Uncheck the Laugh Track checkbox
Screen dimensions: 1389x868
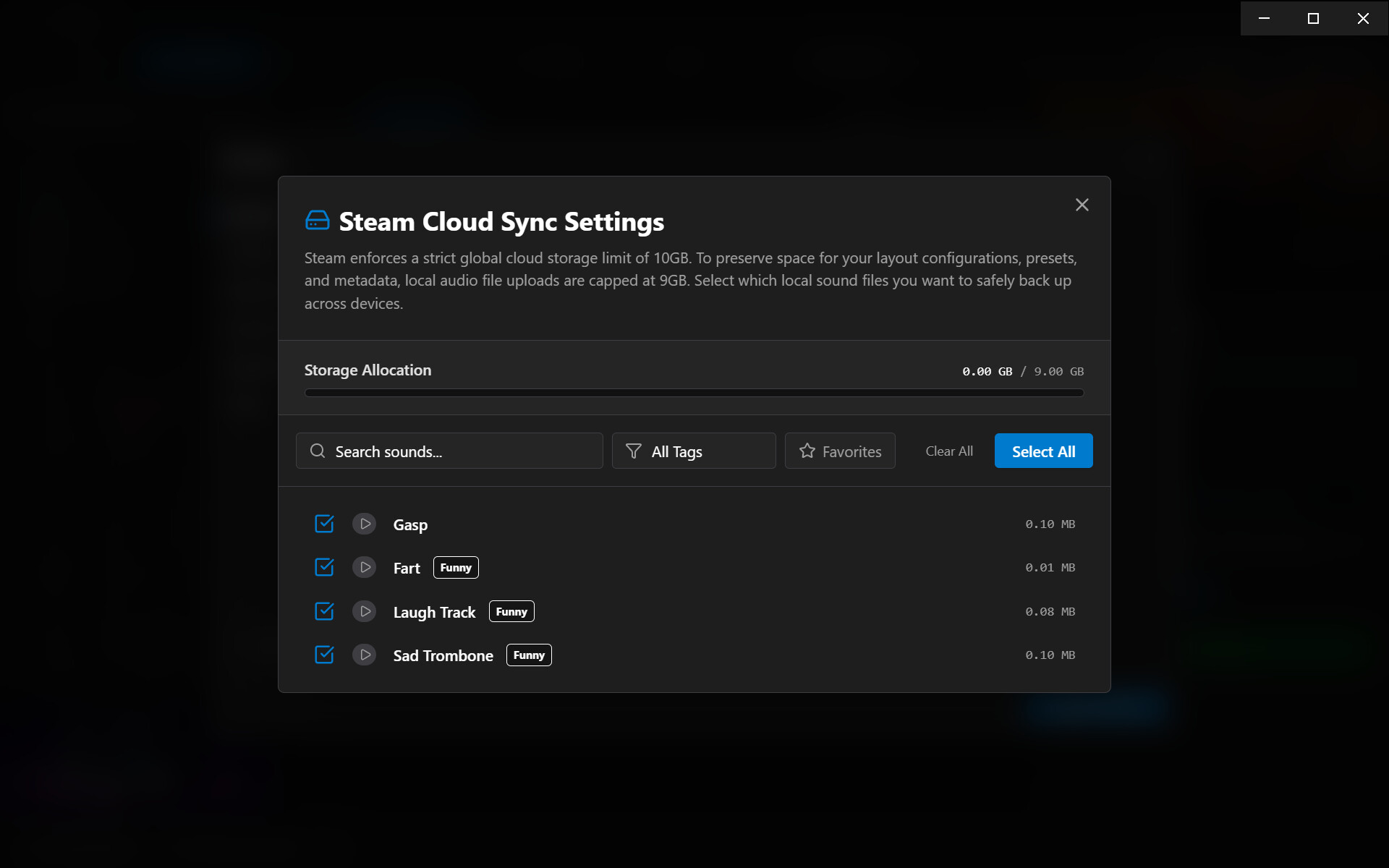coord(324,611)
